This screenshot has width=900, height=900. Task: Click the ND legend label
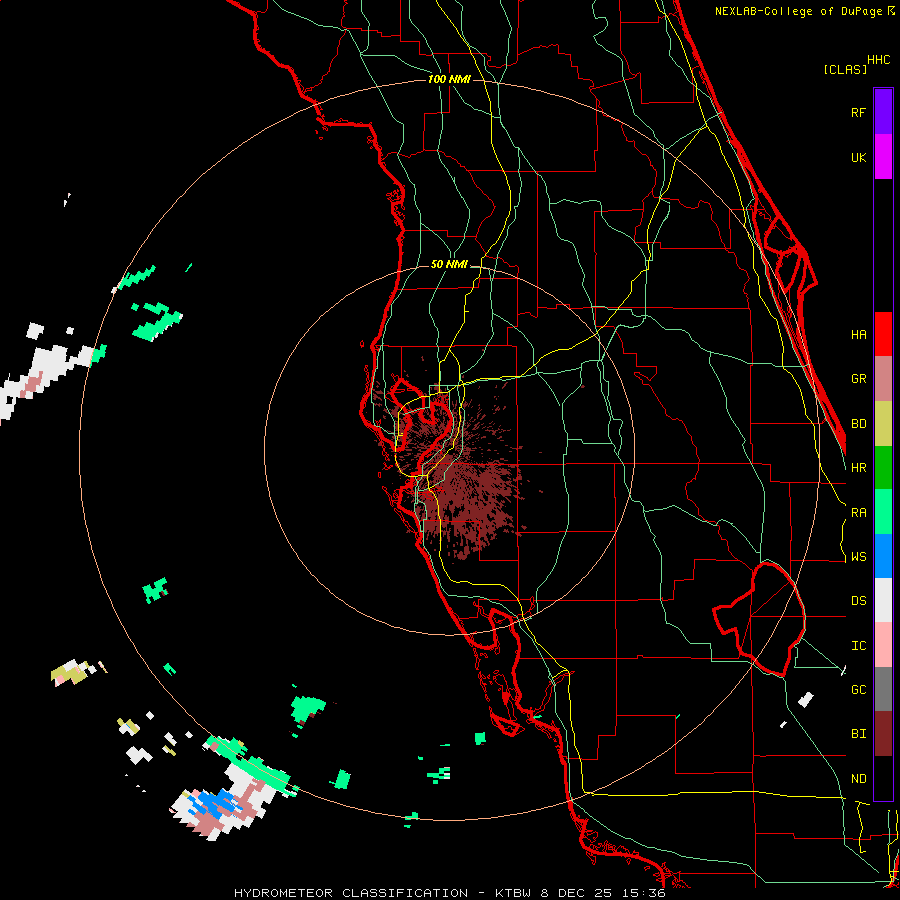coord(858,779)
